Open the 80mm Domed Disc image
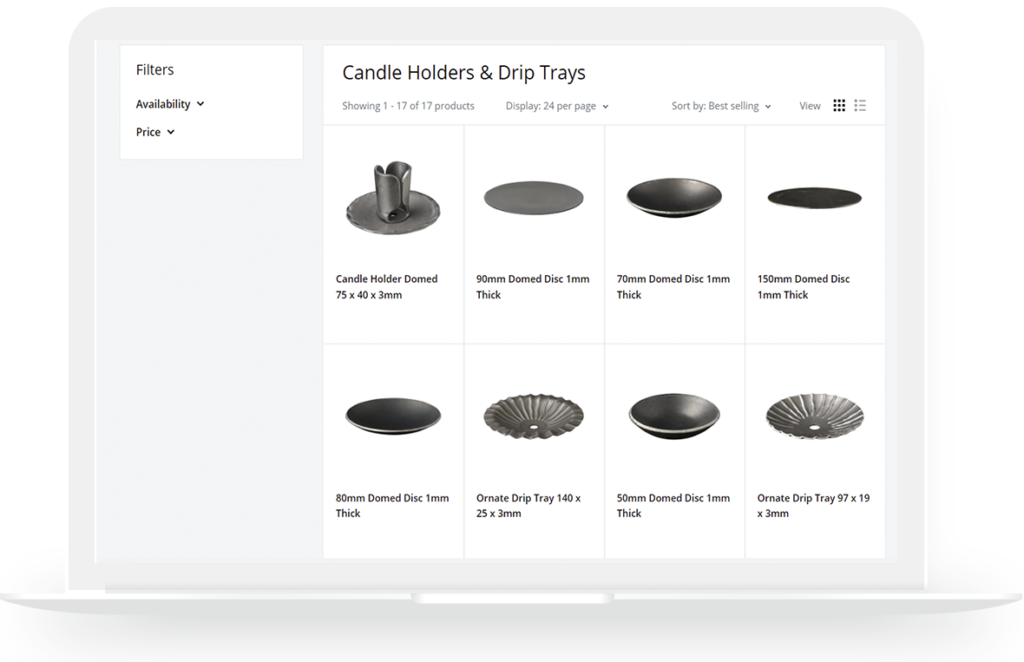 coord(392,415)
